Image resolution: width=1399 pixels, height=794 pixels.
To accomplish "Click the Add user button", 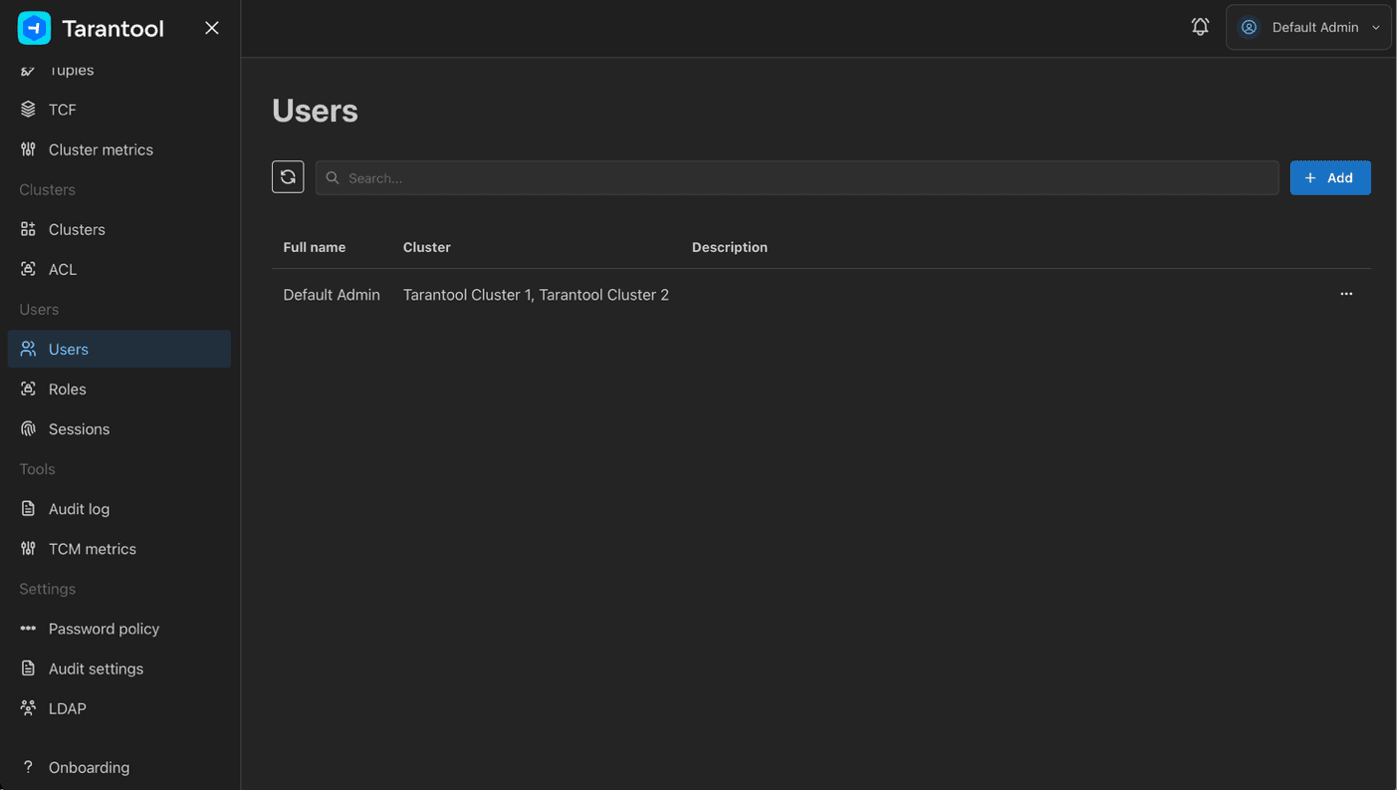I will [1330, 178].
